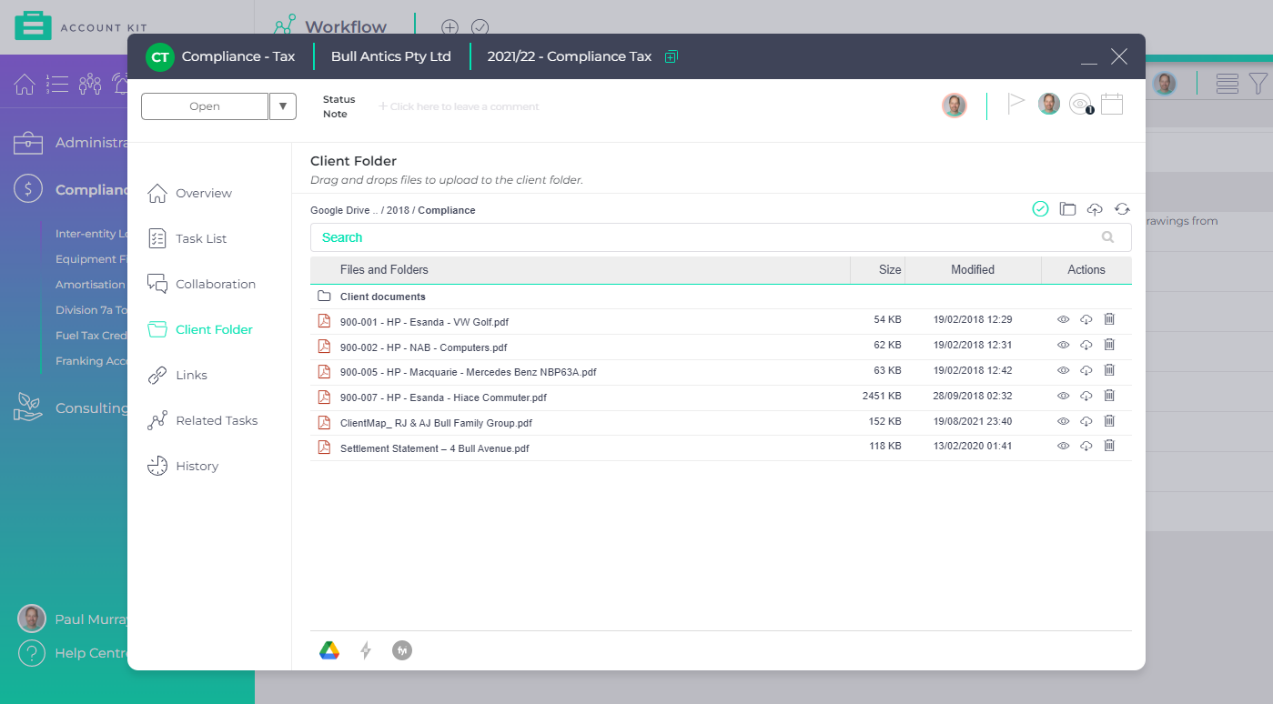Select the Google Drive storage icon
This screenshot has height=704, width=1273.
(329, 651)
